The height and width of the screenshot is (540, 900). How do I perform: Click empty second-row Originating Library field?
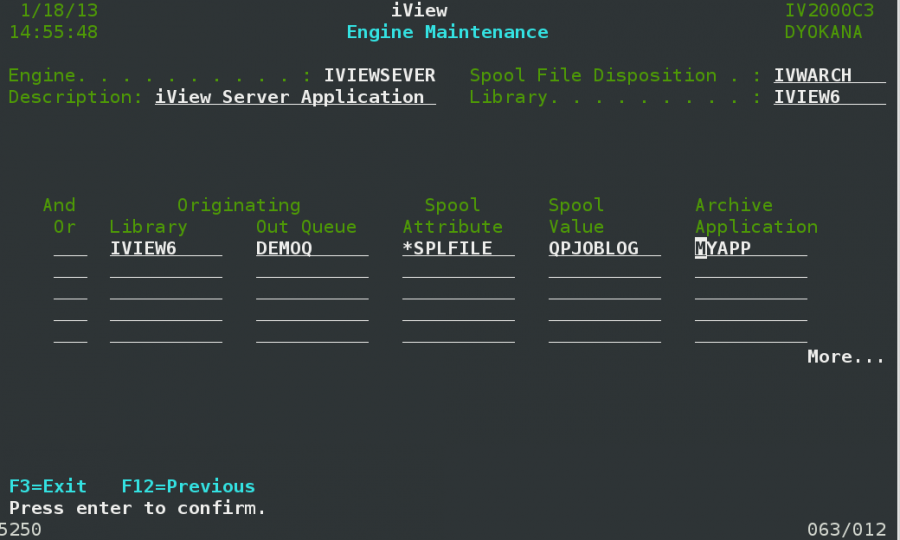(x=166, y=271)
